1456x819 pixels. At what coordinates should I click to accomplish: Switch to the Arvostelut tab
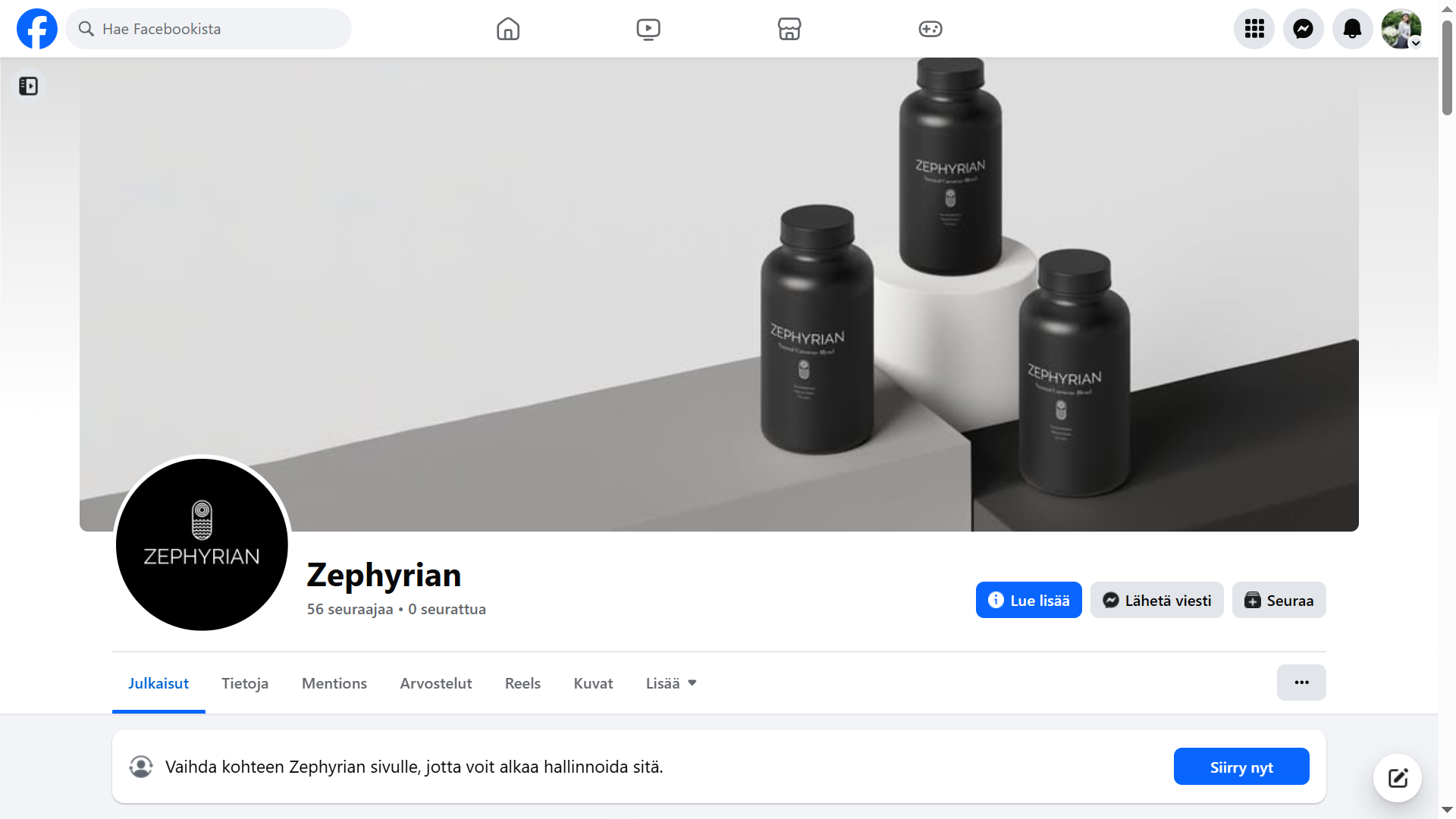[436, 683]
